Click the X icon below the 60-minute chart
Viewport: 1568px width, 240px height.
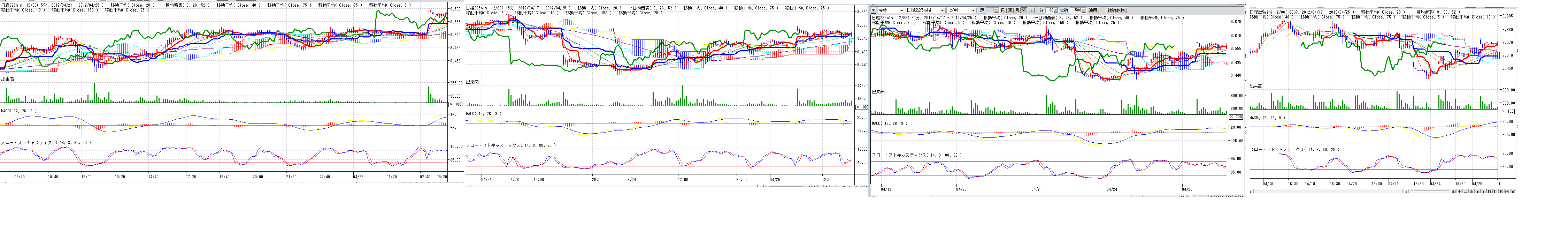1513,192
